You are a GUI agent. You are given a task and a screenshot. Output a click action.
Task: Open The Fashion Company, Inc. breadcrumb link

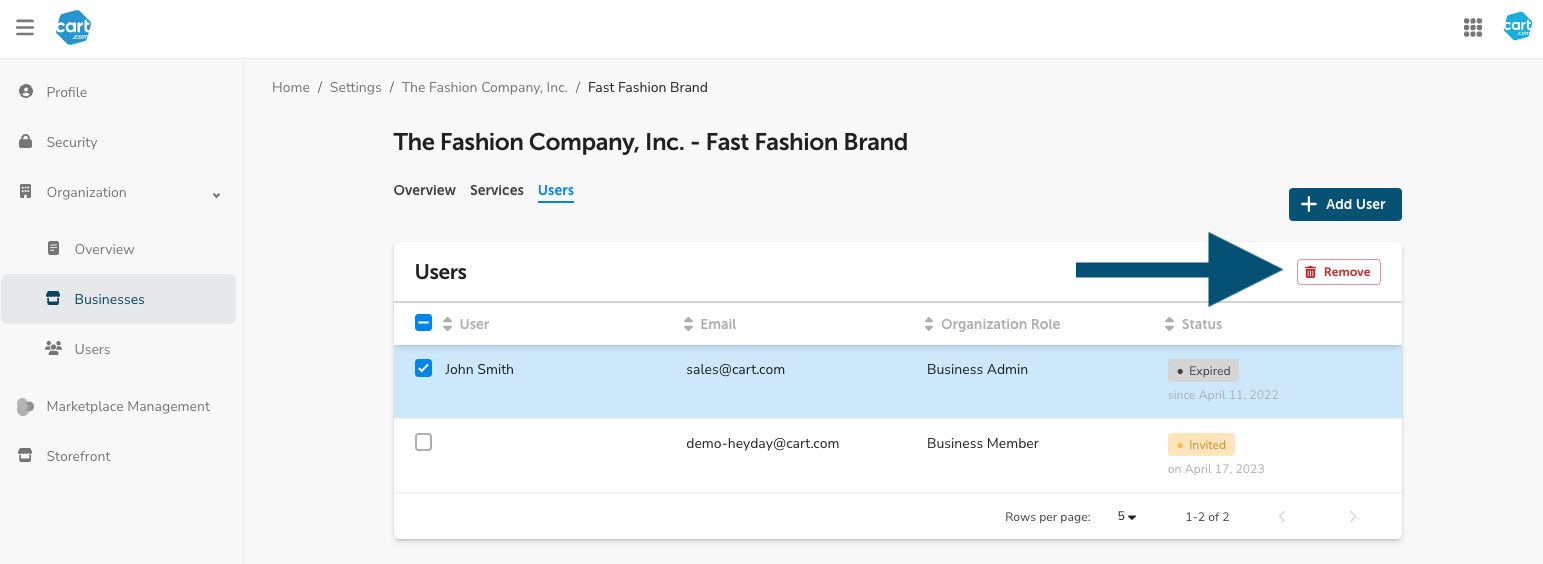(x=484, y=88)
